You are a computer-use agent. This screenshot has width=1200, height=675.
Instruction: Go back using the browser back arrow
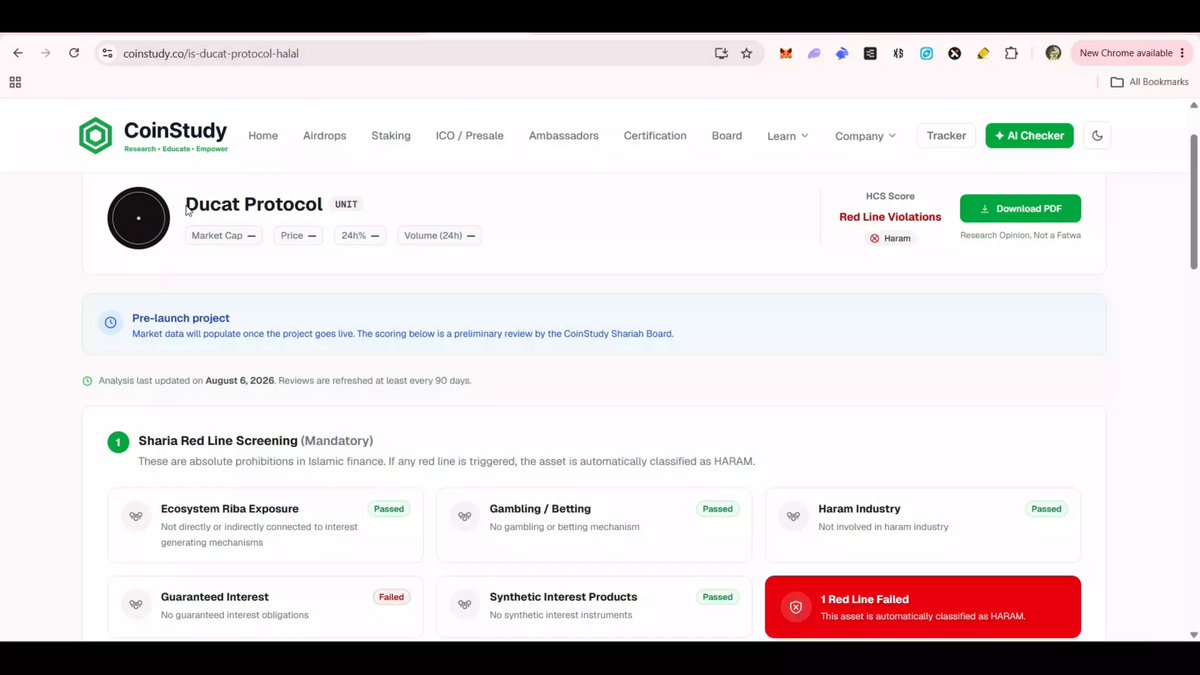click(x=18, y=53)
